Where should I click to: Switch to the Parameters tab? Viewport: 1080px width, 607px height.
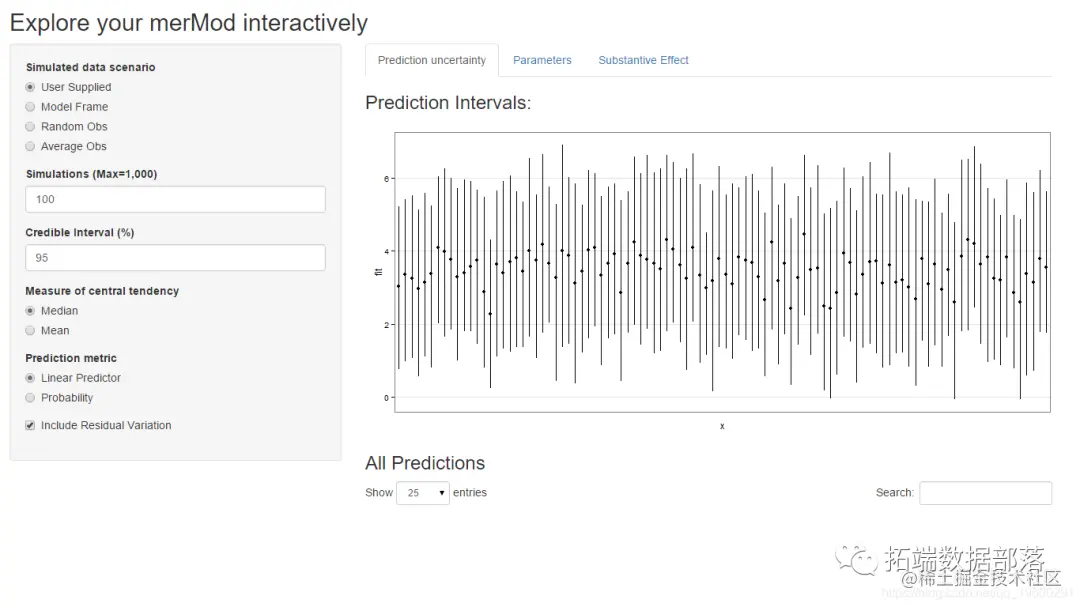542,60
